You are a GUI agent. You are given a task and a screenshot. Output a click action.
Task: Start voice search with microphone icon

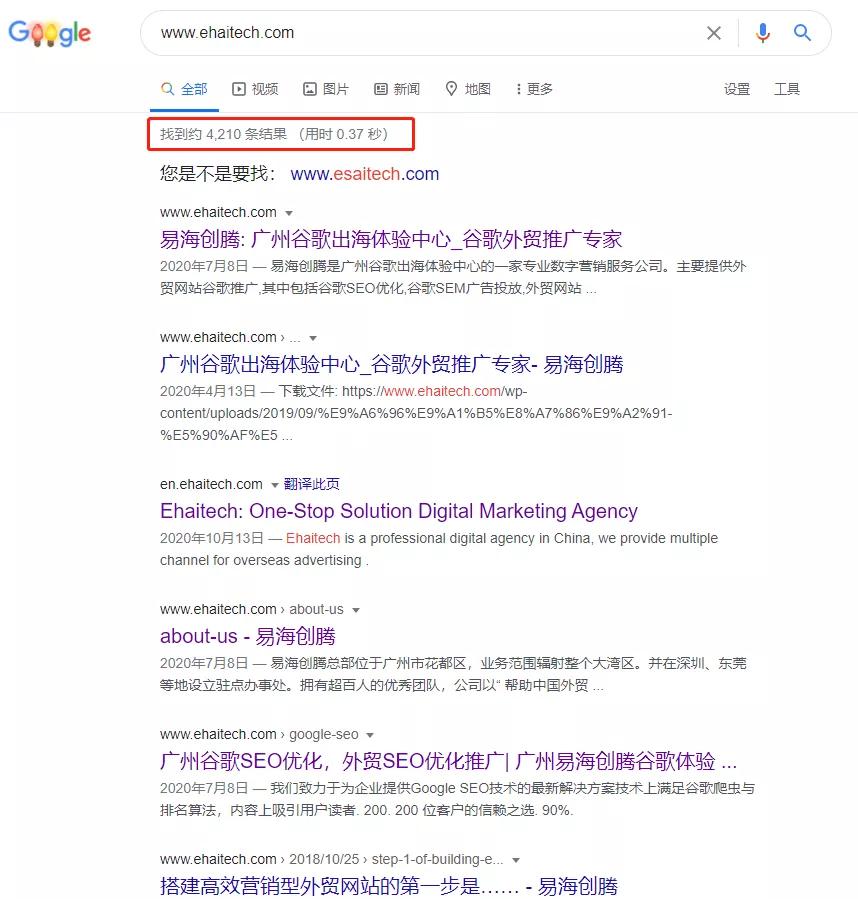pyautogui.click(x=762, y=33)
